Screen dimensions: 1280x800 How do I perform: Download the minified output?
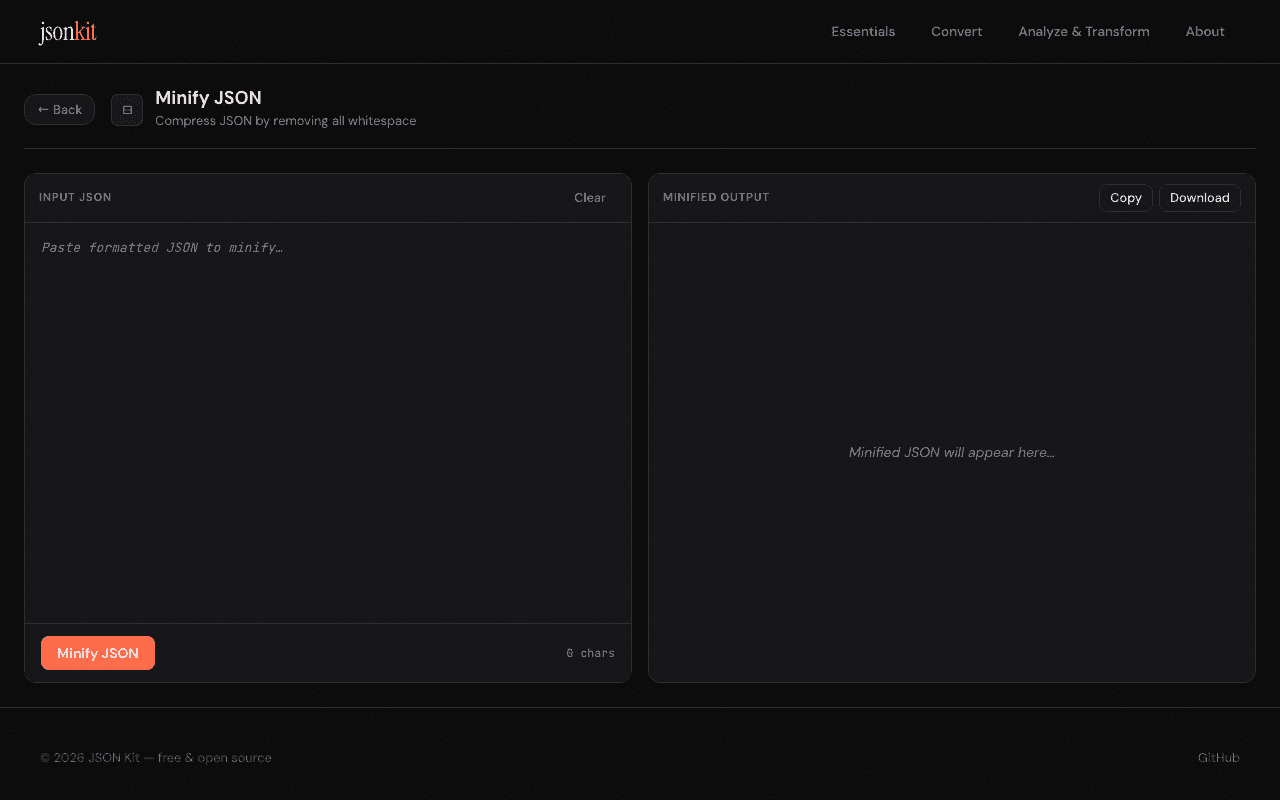click(1200, 198)
